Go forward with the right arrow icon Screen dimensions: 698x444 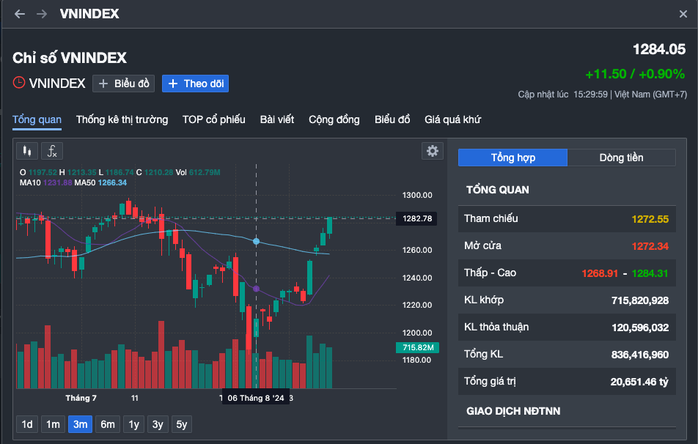coord(42,14)
